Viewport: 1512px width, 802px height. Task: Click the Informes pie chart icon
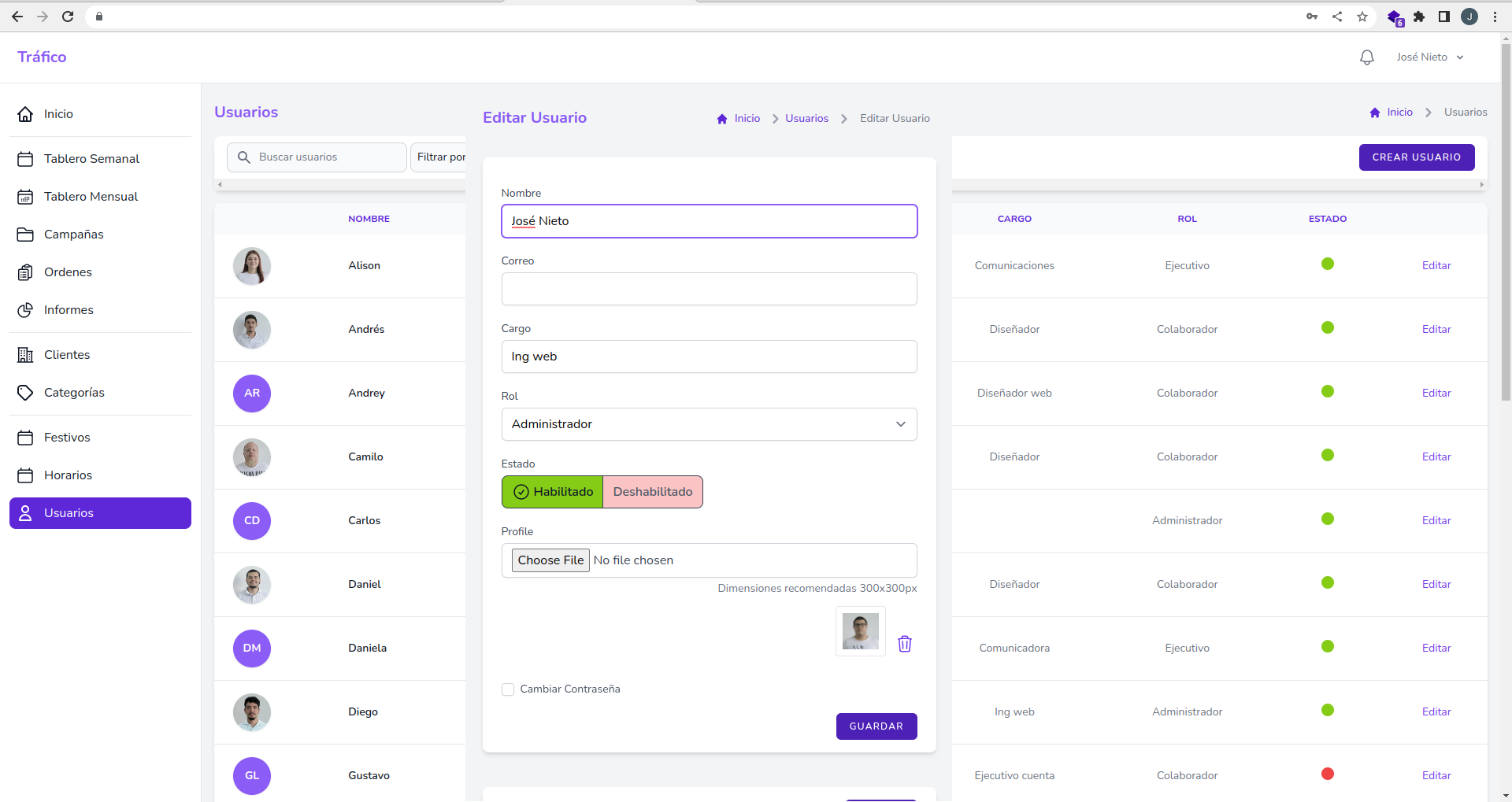(25, 310)
